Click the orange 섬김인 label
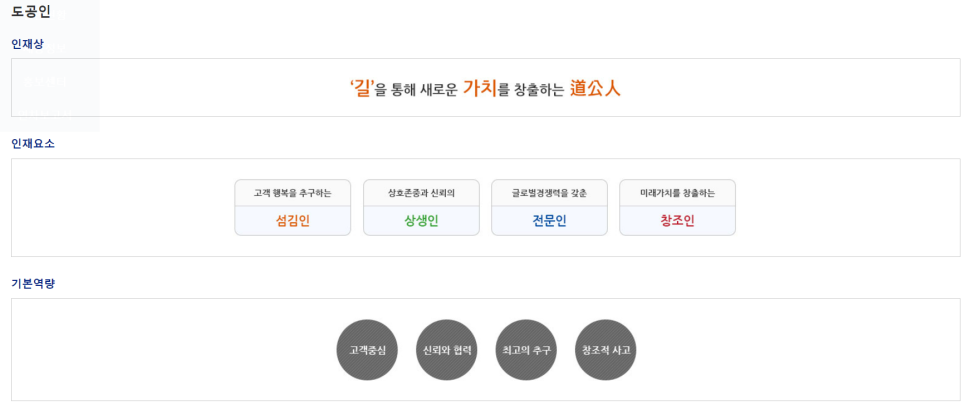The width and height of the screenshot is (966, 405). coord(293,221)
